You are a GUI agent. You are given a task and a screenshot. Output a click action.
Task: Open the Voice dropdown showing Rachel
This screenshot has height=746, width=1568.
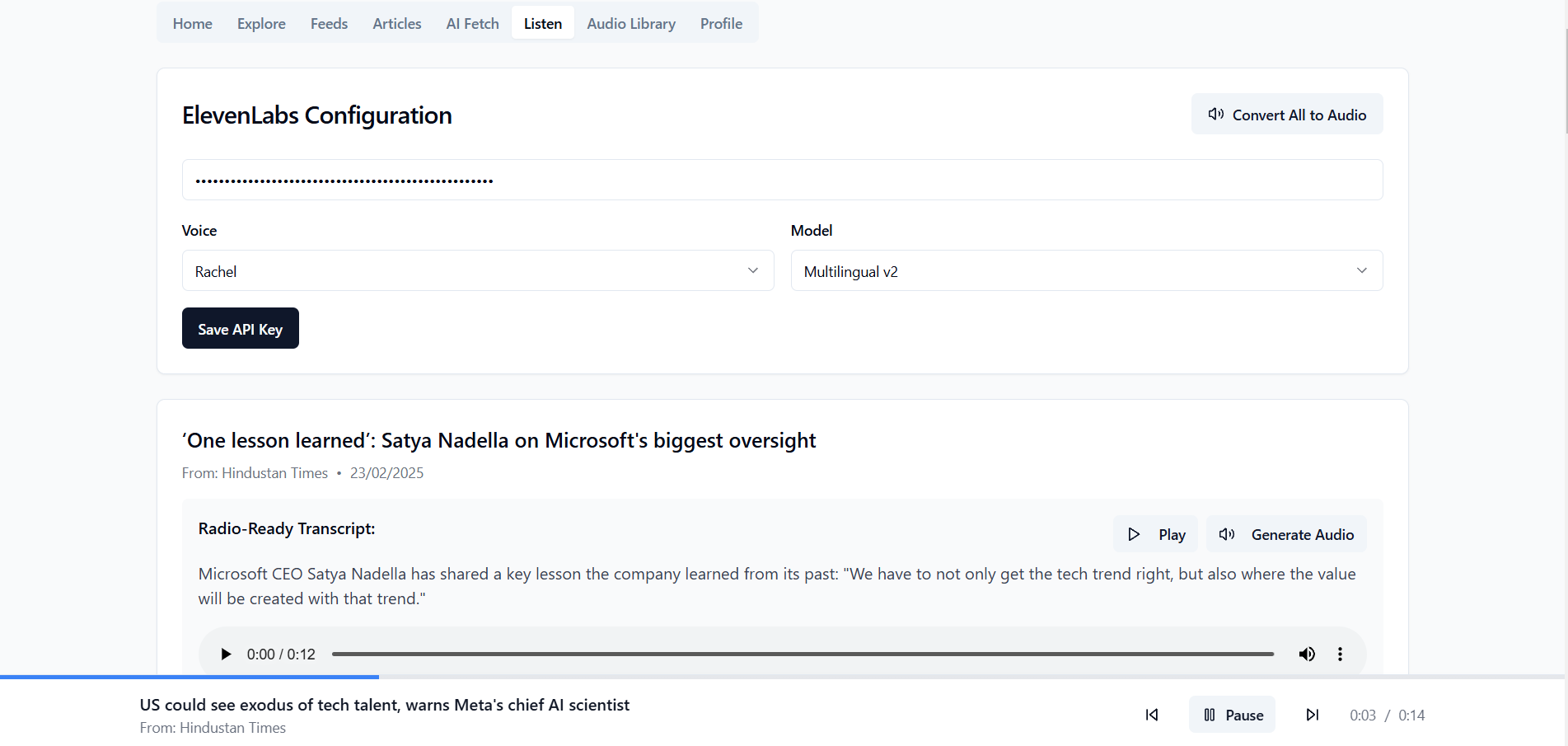pos(478,271)
